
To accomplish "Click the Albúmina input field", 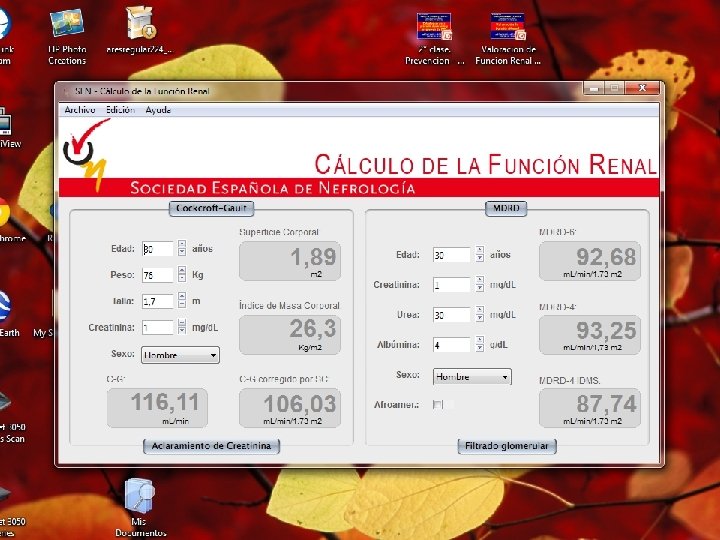I will click(x=451, y=345).
